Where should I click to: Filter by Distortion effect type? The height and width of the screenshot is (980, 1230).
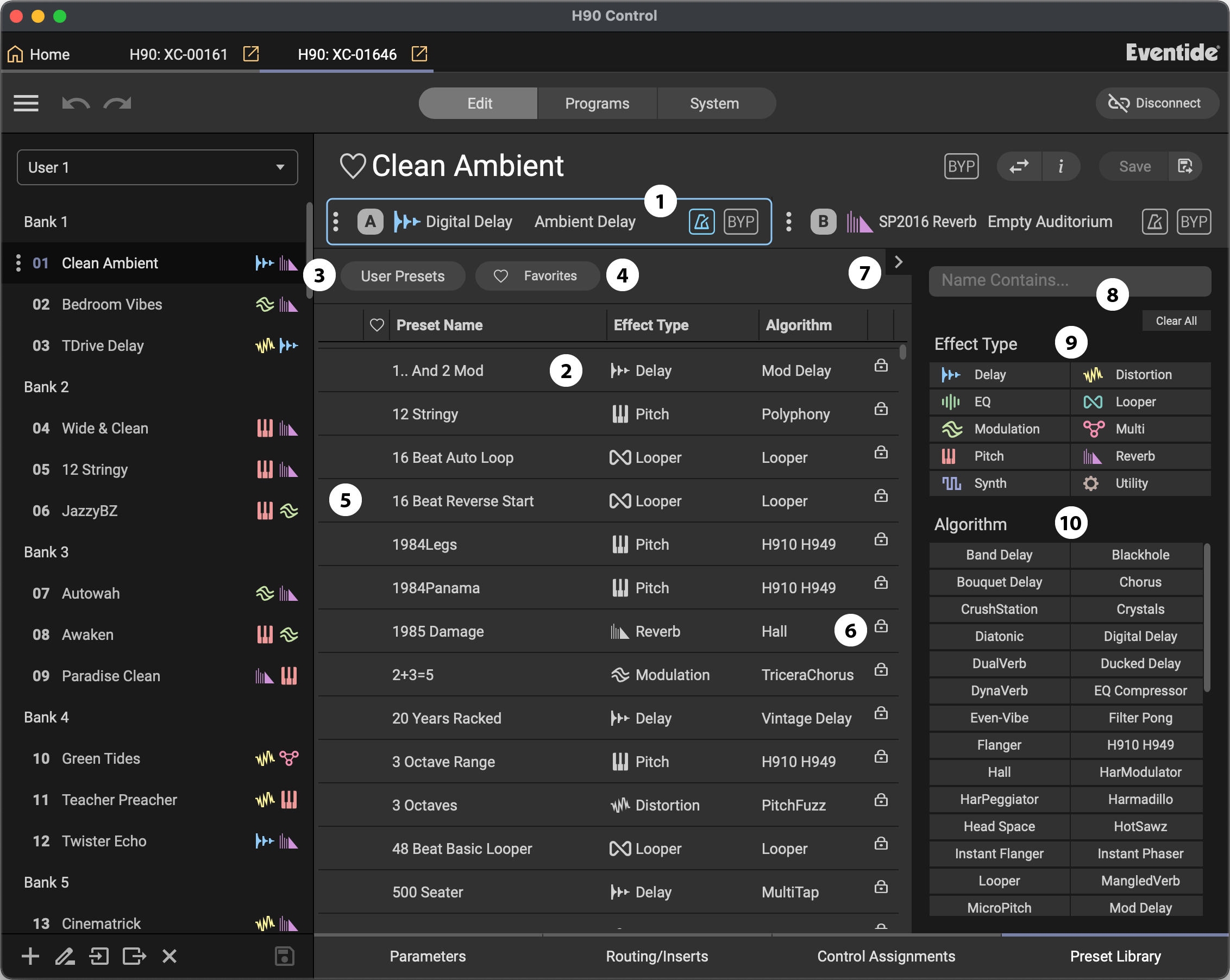1140,375
